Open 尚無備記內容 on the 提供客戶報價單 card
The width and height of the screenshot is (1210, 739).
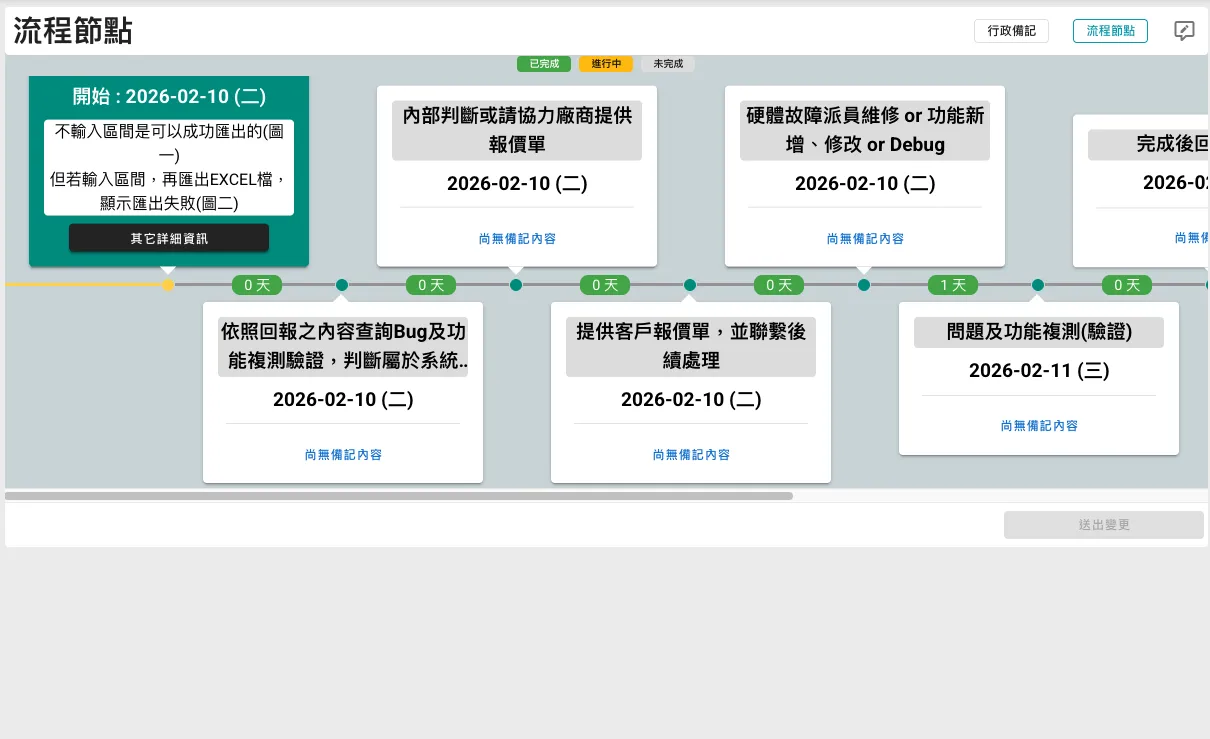tap(690, 454)
